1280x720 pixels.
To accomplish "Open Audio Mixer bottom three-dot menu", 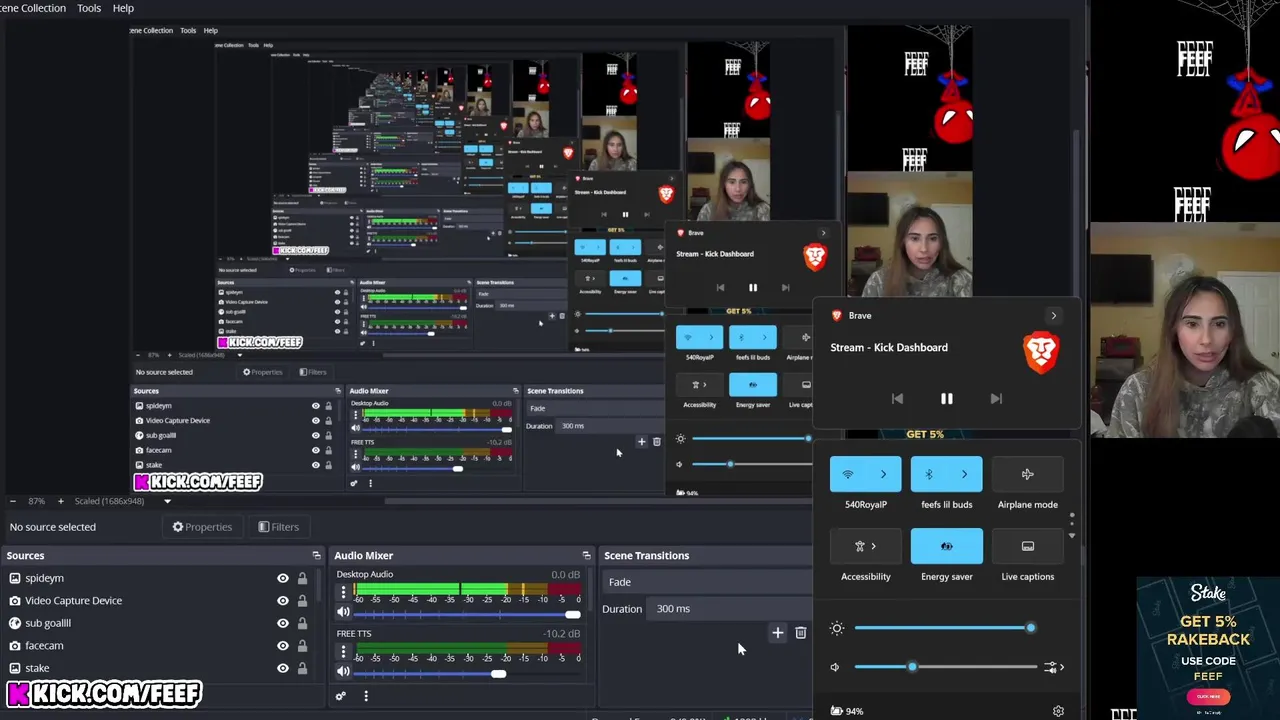I will point(366,696).
